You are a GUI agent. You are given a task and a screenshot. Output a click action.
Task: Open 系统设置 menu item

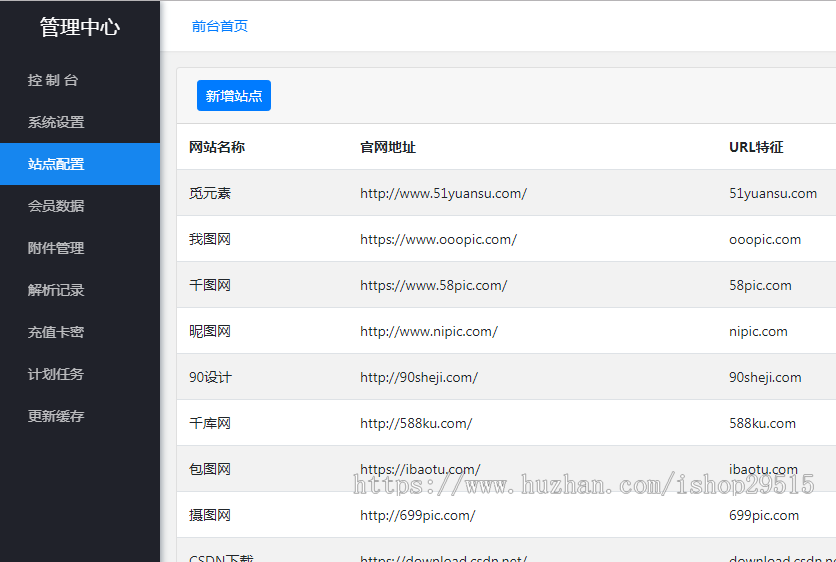[79, 122]
